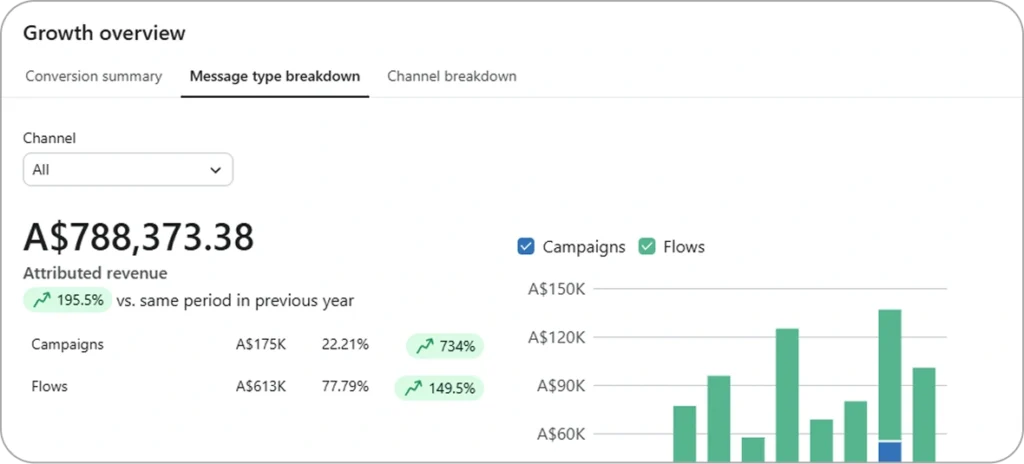Click the Flows row label in table
The width and height of the screenshot is (1024, 464).
[x=50, y=386]
